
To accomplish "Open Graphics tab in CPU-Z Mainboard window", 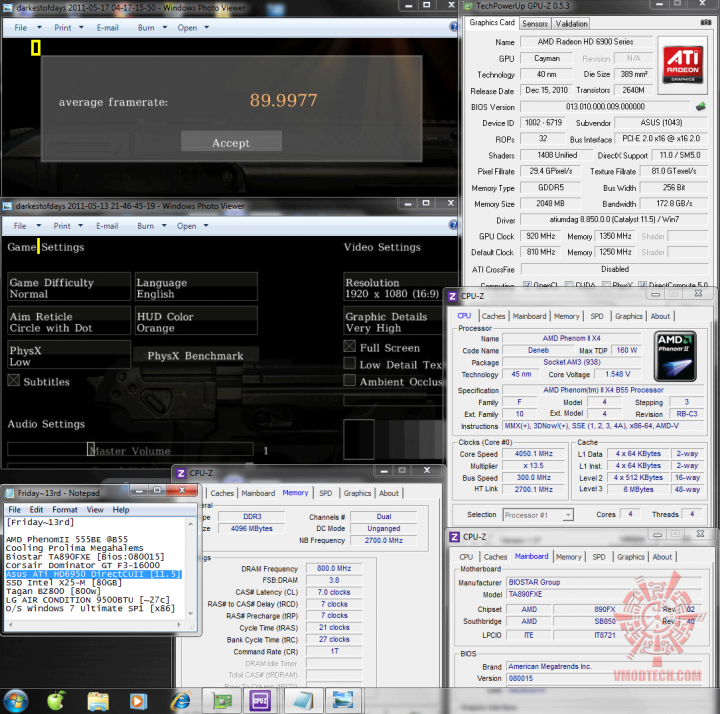I will [630, 557].
